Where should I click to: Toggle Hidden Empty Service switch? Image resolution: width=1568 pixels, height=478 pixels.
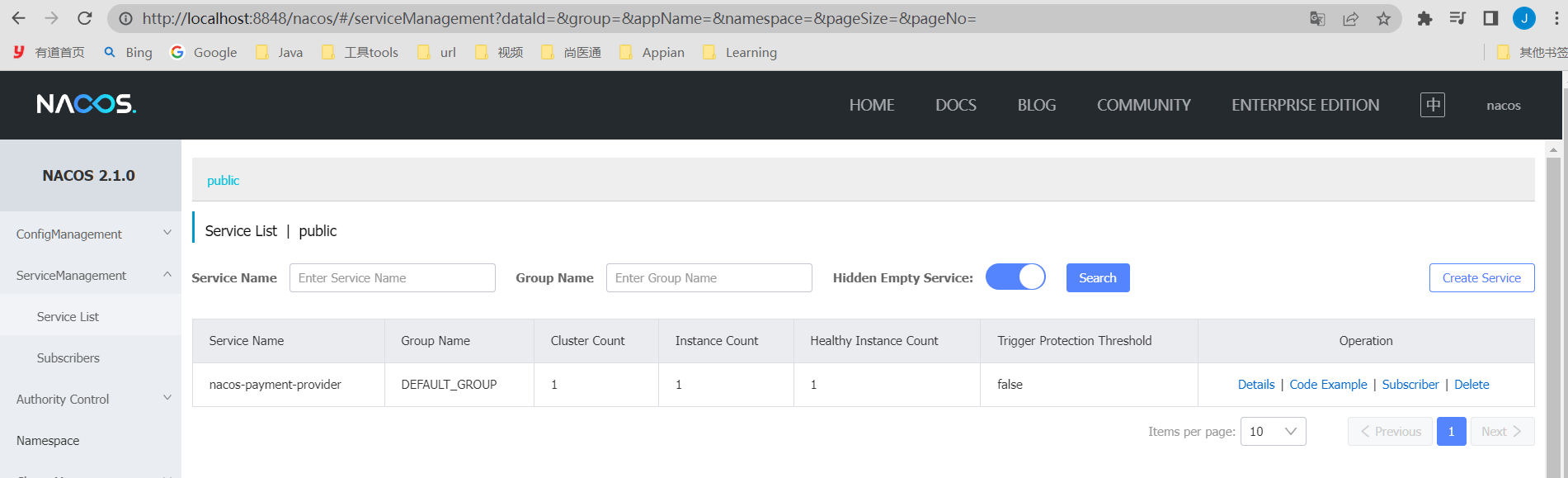pyautogui.click(x=1015, y=277)
